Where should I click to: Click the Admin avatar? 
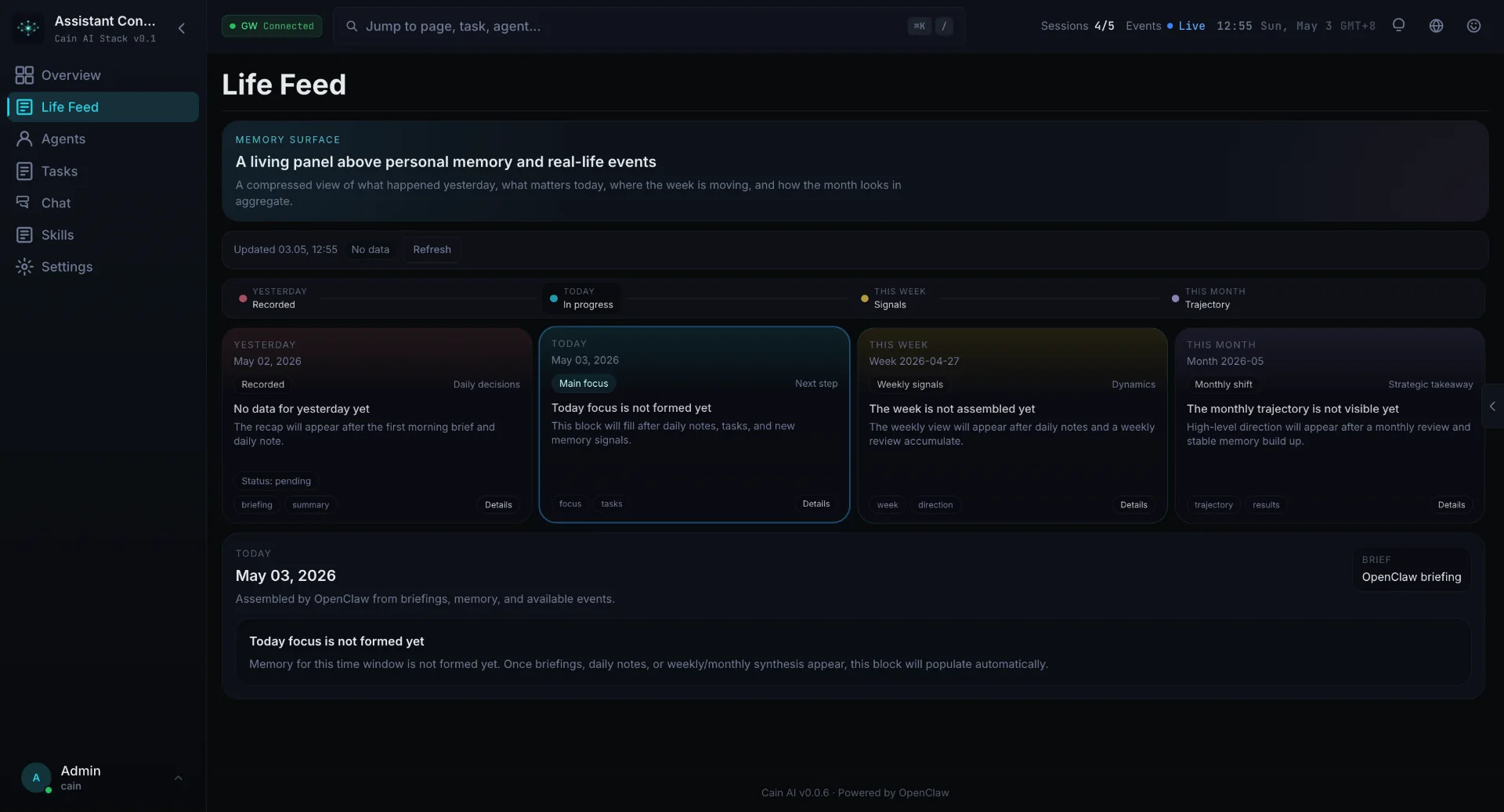tap(36, 778)
